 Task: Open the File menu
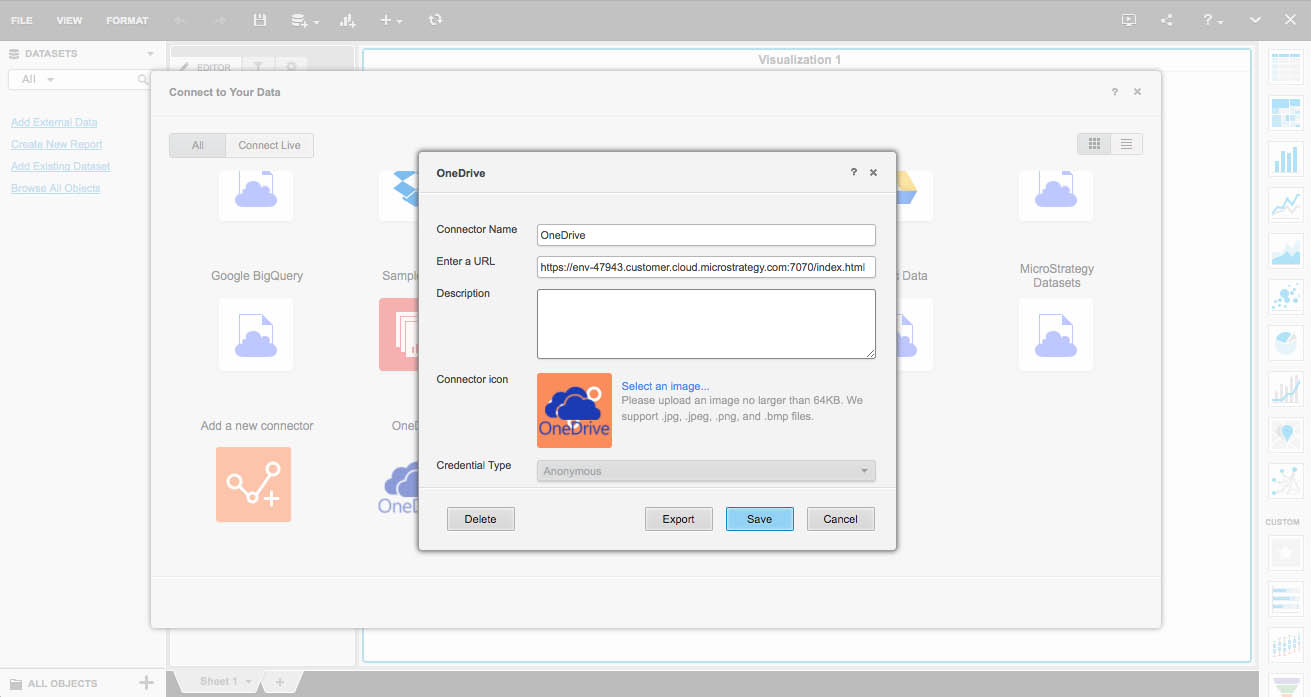point(21,20)
